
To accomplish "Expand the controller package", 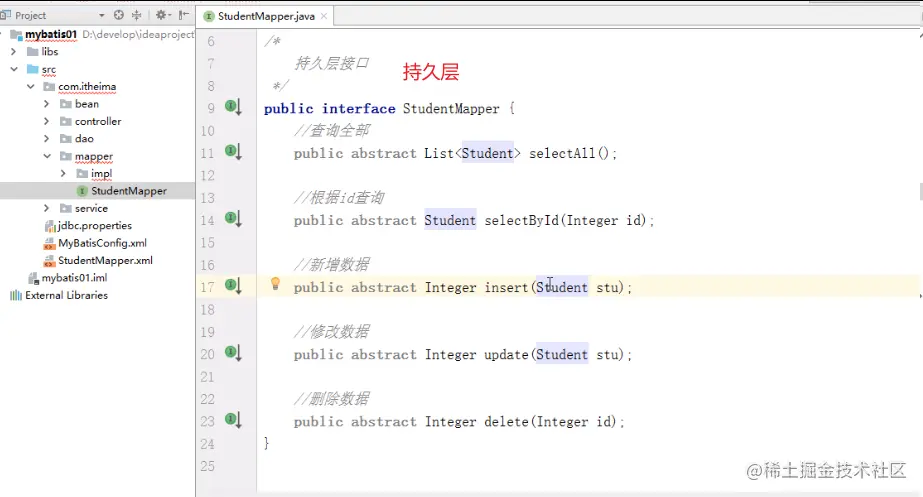I will click(x=47, y=121).
